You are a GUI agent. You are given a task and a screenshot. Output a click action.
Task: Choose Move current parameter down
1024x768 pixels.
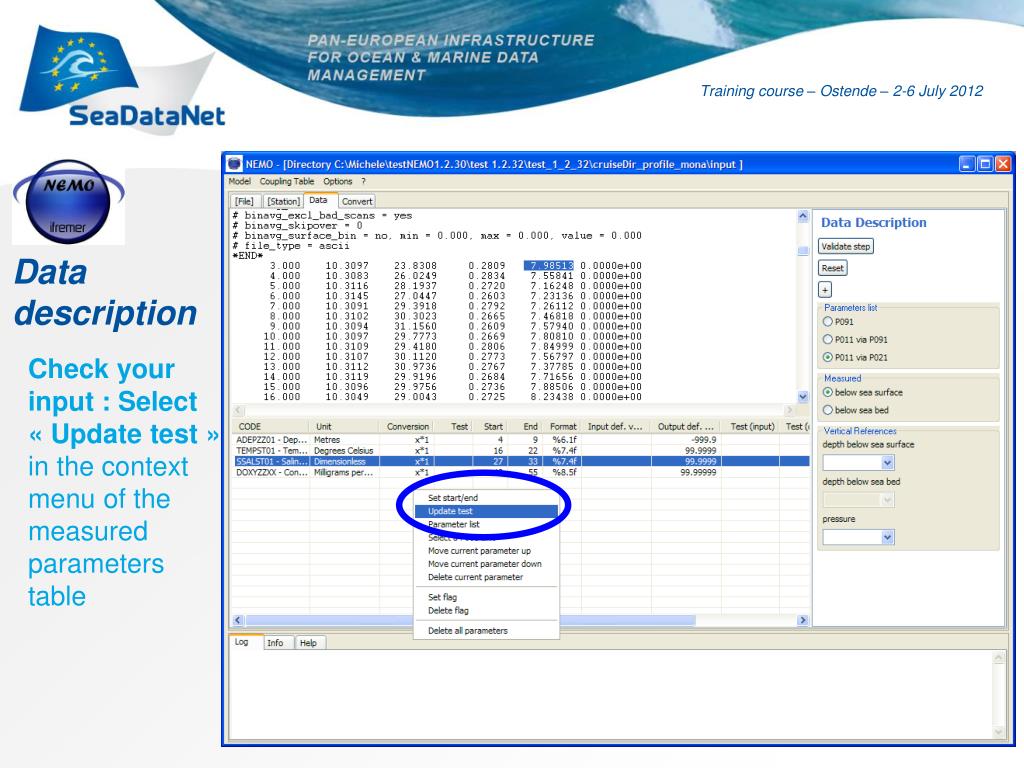click(486, 564)
